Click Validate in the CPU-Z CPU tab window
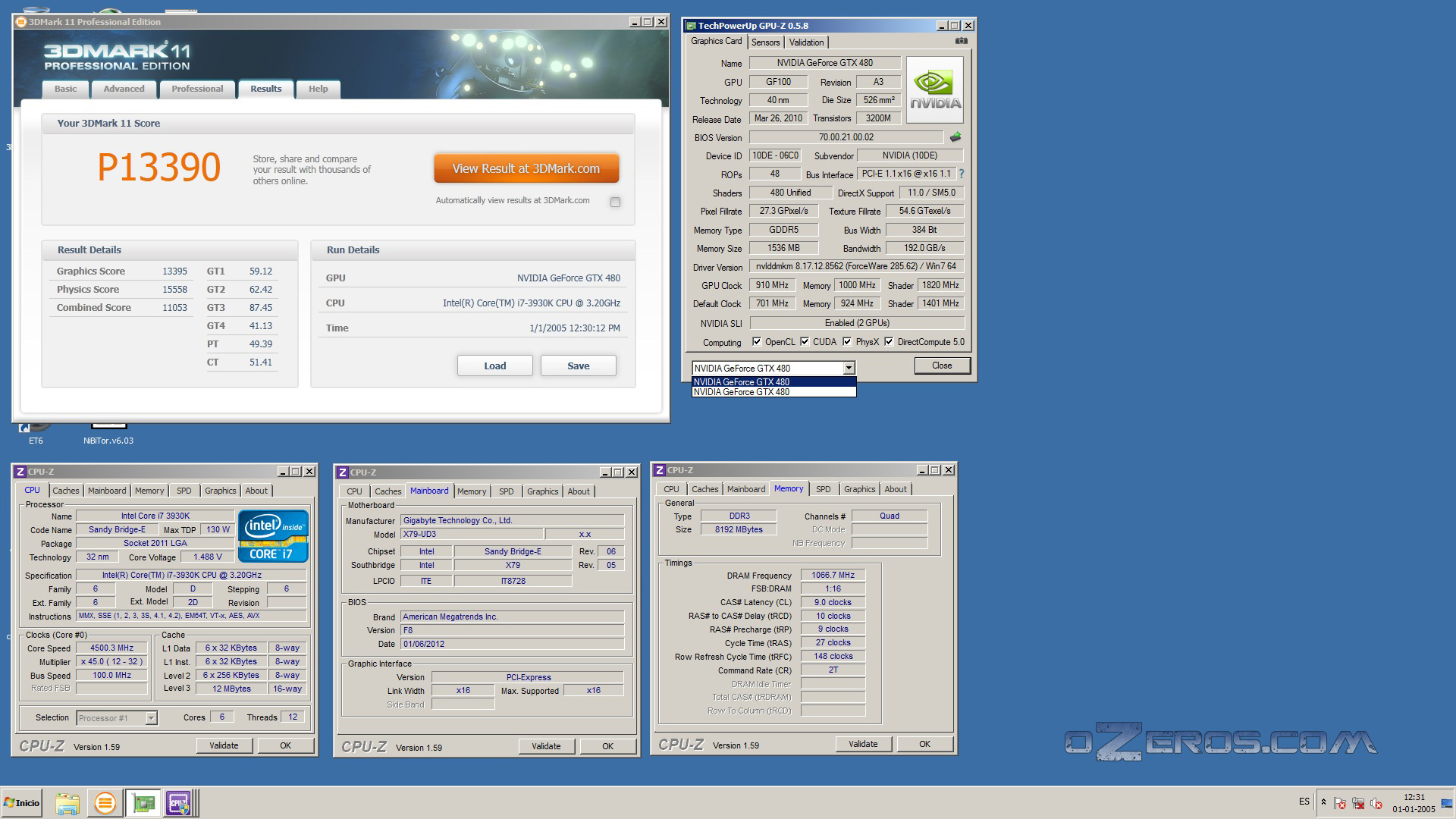Viewport: 1456px width, 819px height. pyautogui.click(x=224, y=745)
